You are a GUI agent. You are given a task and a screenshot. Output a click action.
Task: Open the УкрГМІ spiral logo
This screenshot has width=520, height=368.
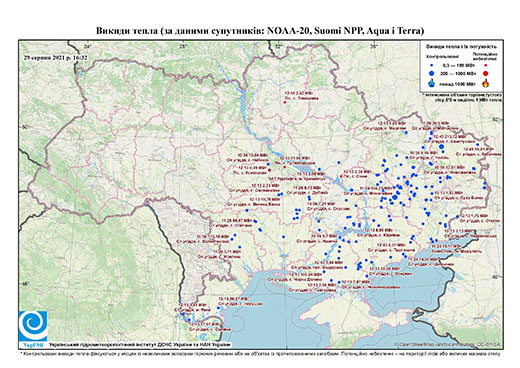(33, 326)
